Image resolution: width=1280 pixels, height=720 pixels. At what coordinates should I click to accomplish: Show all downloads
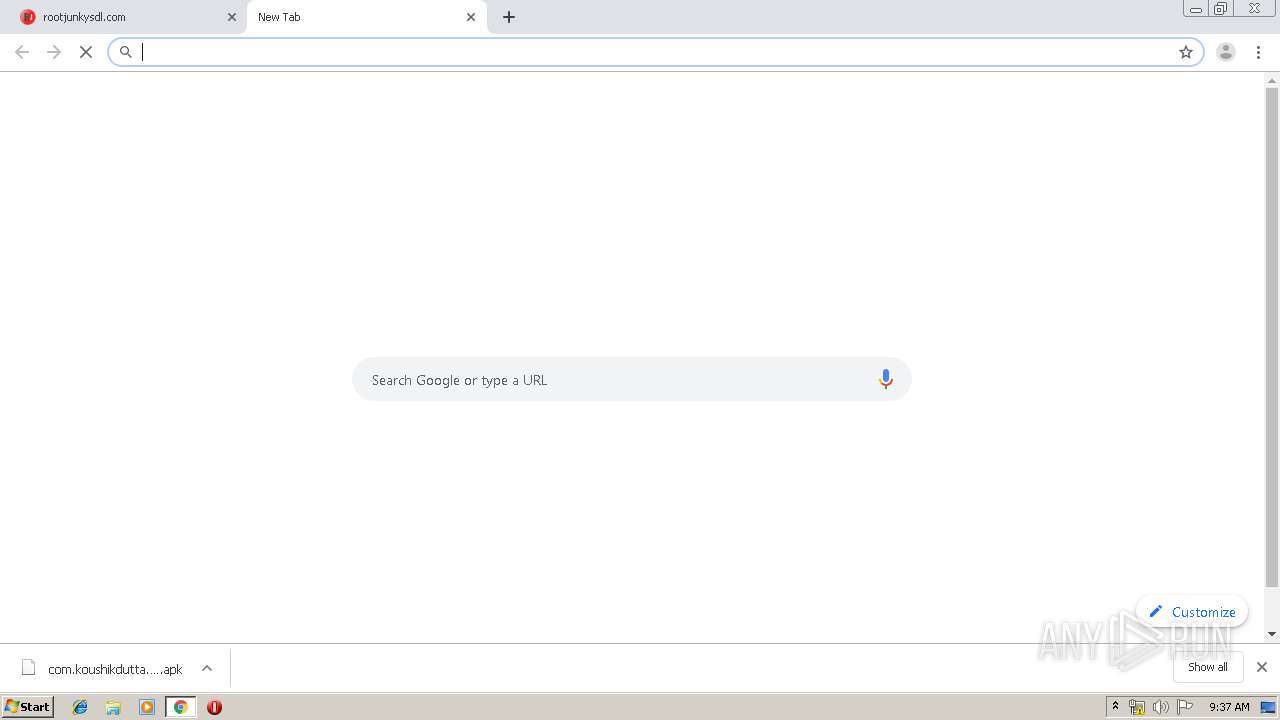1207,667
